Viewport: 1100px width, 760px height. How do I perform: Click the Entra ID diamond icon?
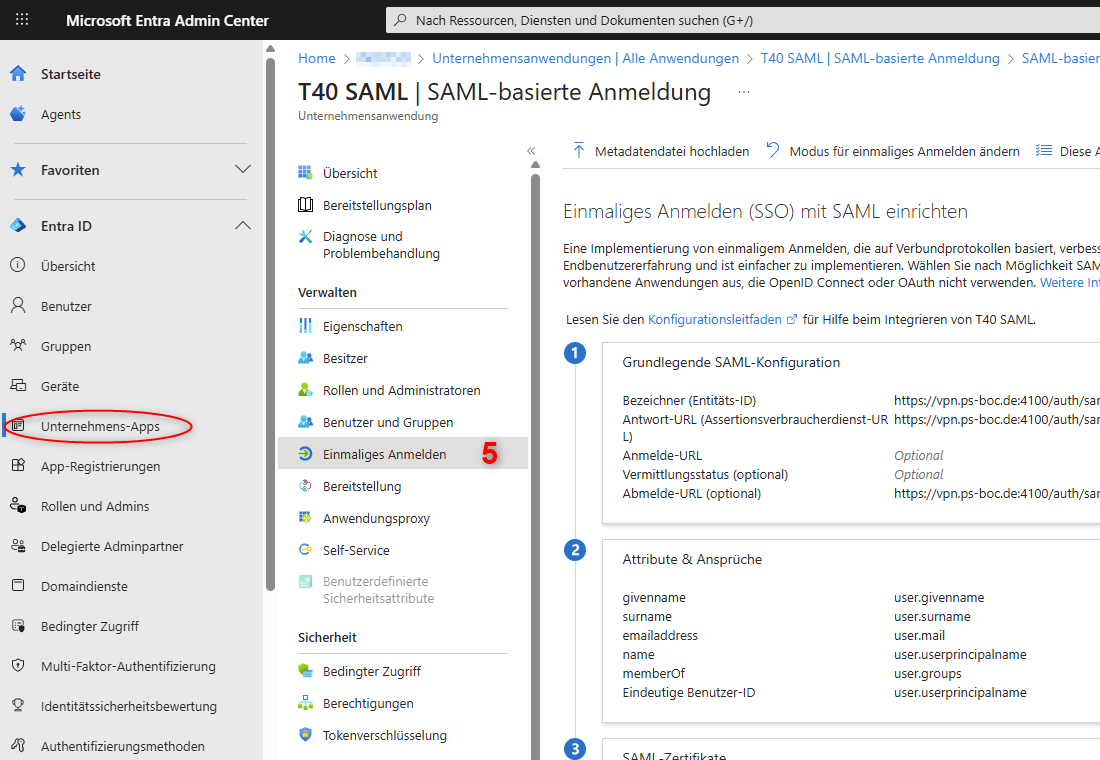18,226
